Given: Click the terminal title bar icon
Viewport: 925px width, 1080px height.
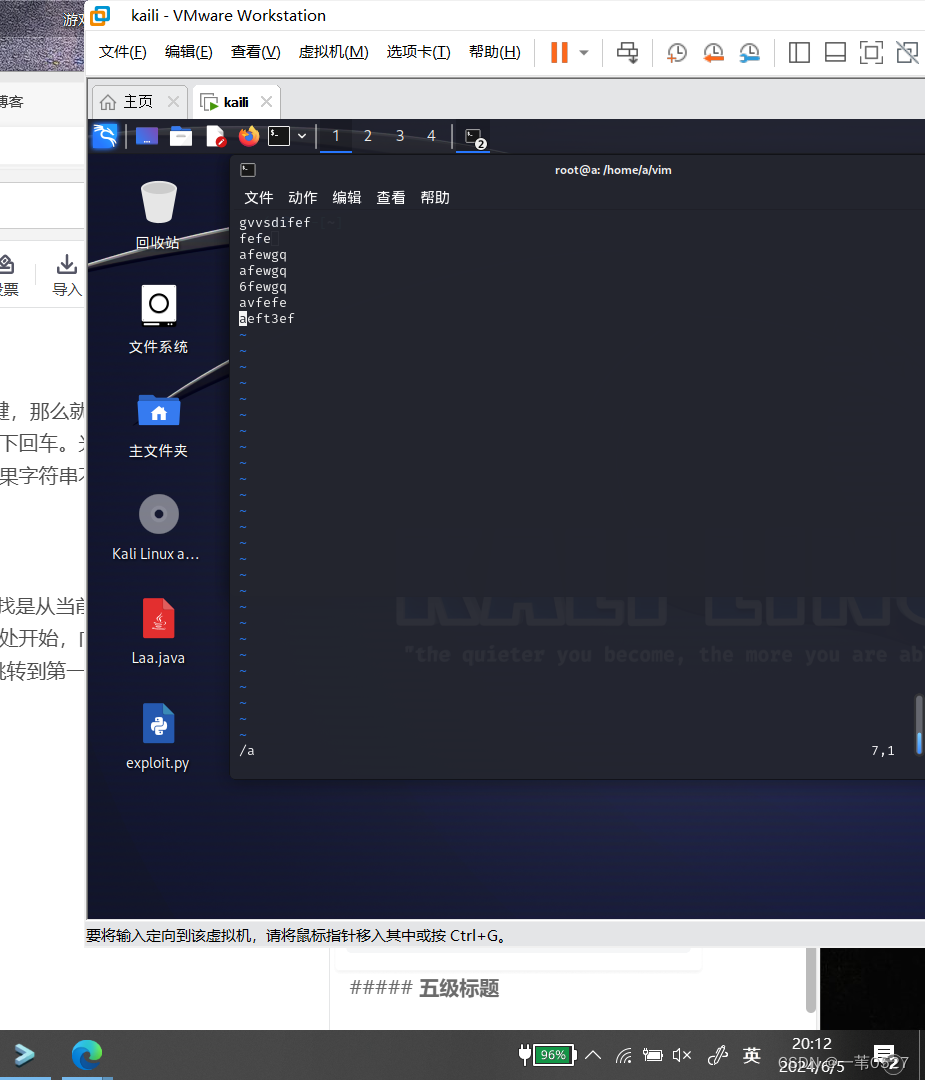Looking at the screenshot, I should (x=248, y=170).
